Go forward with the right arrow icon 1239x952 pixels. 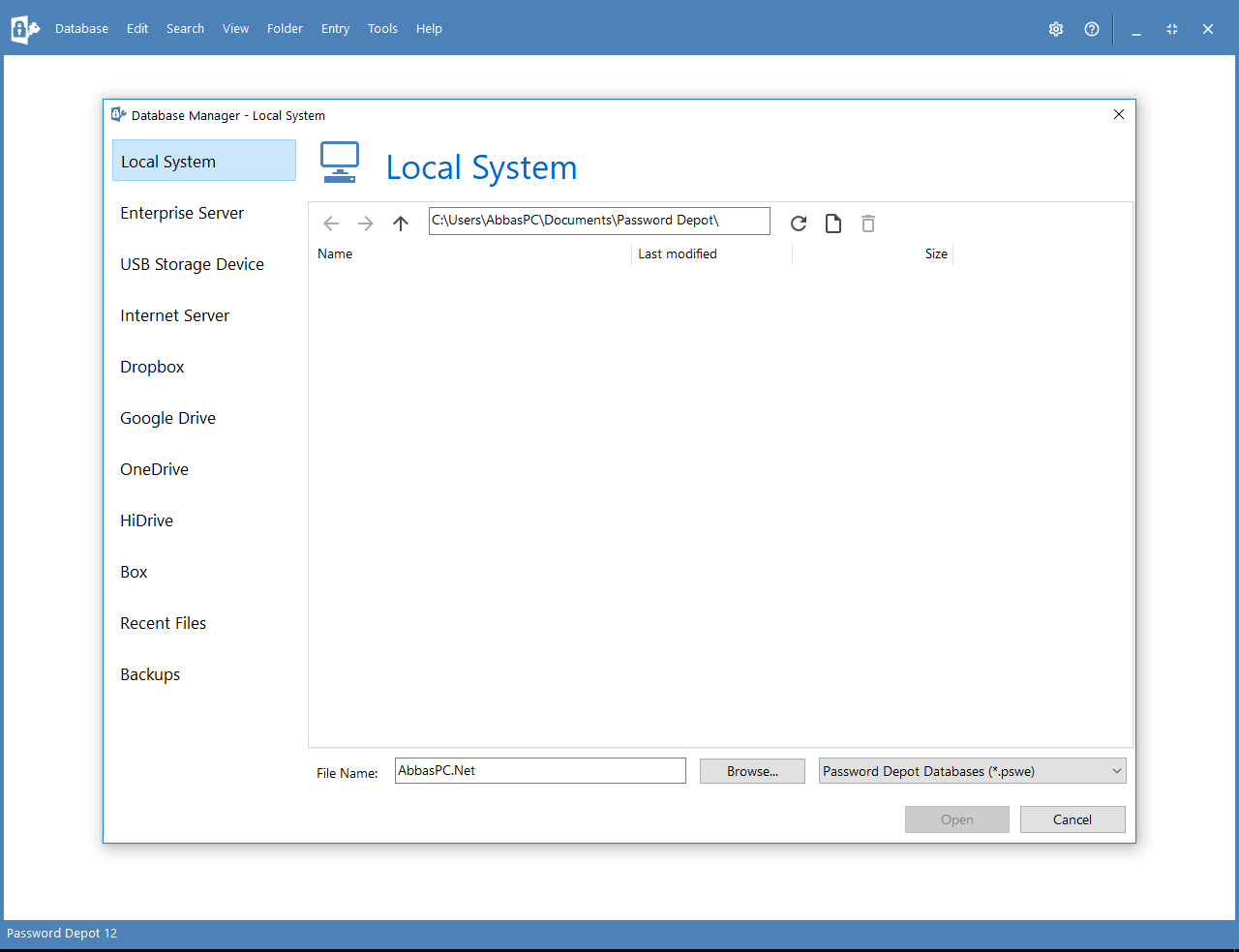pyautogui.click(x=366, y=223)
